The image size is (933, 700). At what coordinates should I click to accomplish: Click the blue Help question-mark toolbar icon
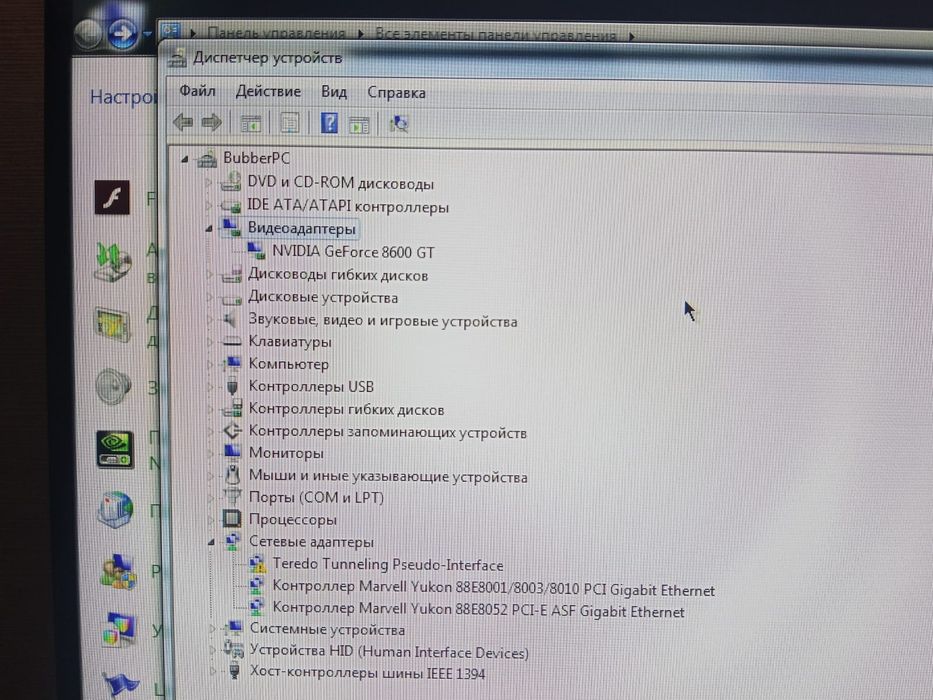point(329,123)
